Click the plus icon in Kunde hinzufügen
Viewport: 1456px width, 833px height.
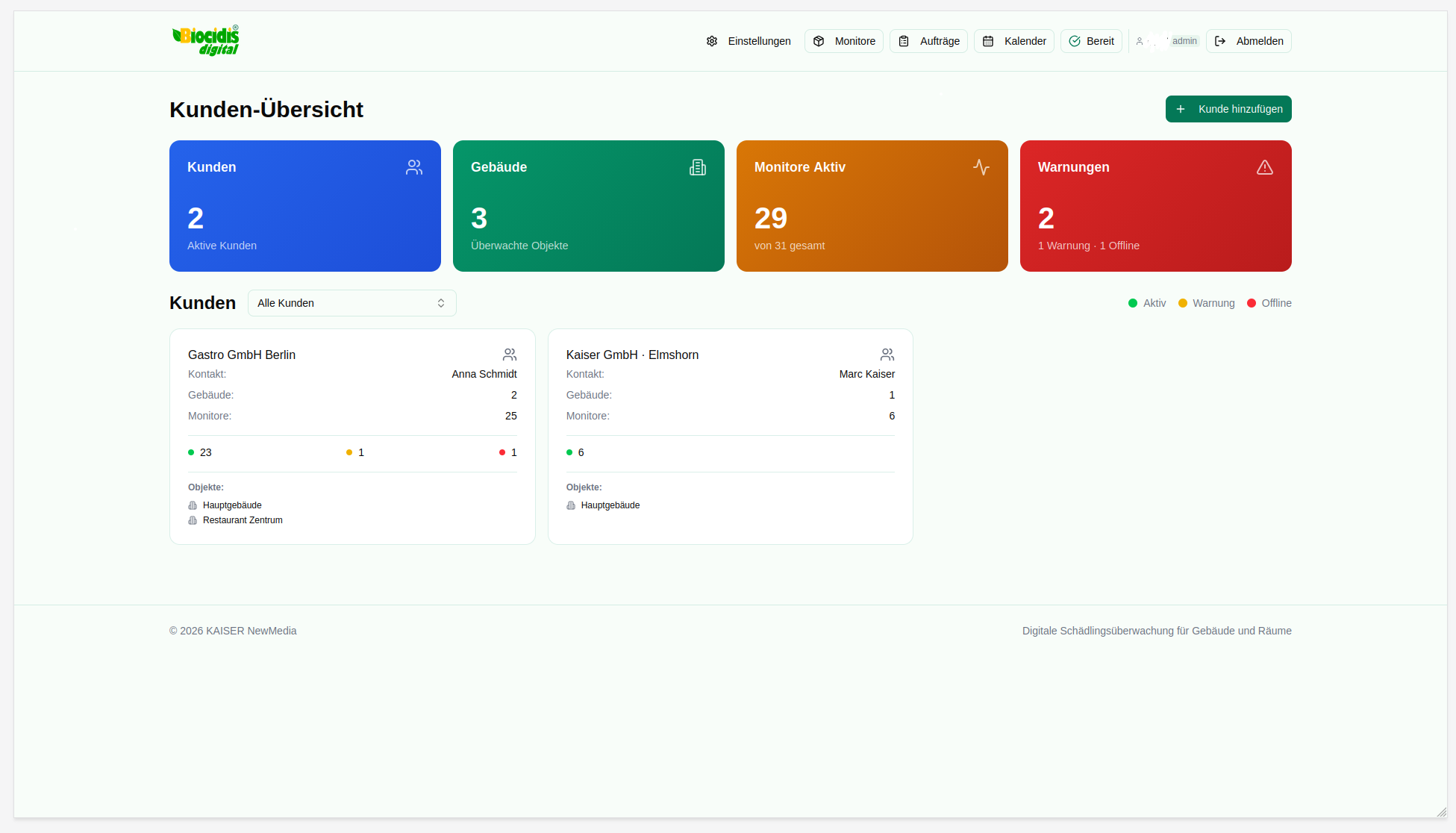pos(1181,109)
